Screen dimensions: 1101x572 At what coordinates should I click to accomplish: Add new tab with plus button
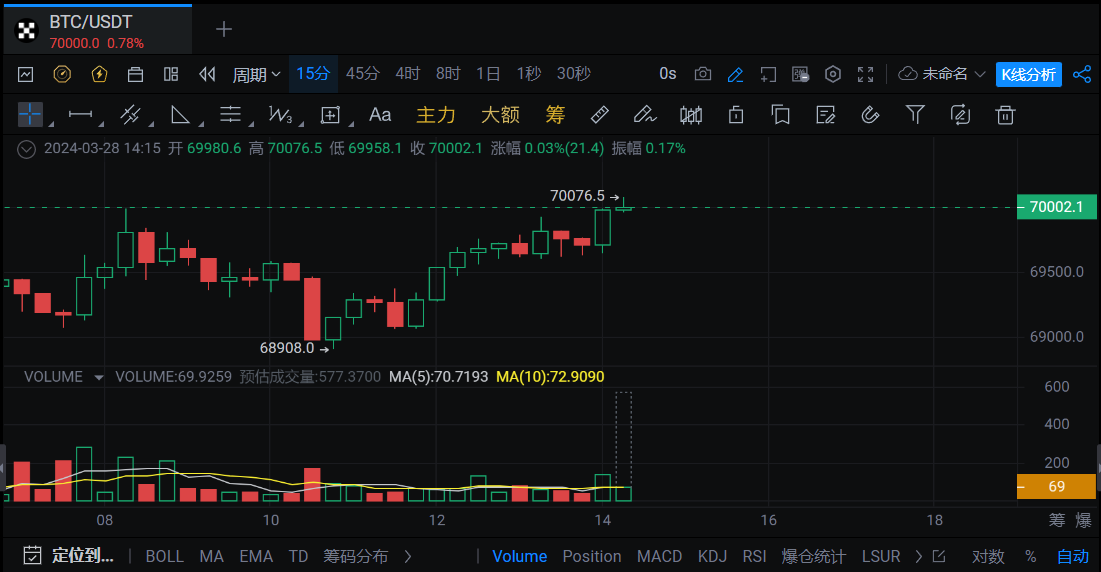[224, 29]
